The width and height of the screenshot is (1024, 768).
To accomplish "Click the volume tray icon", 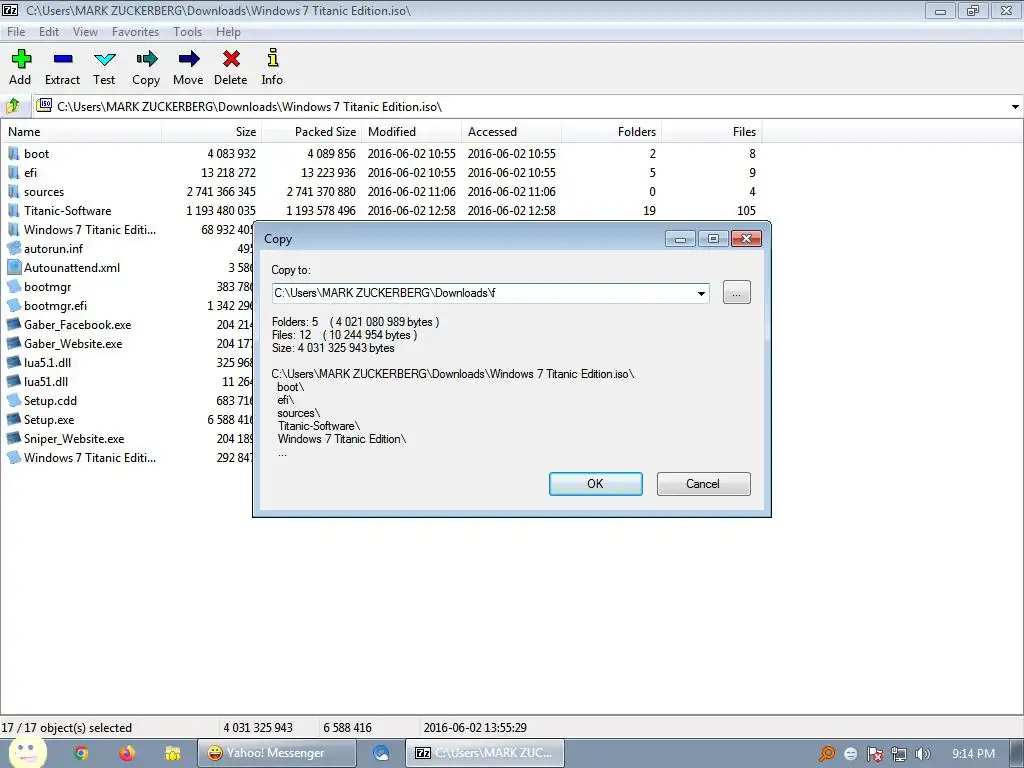I will pos(923,754).
